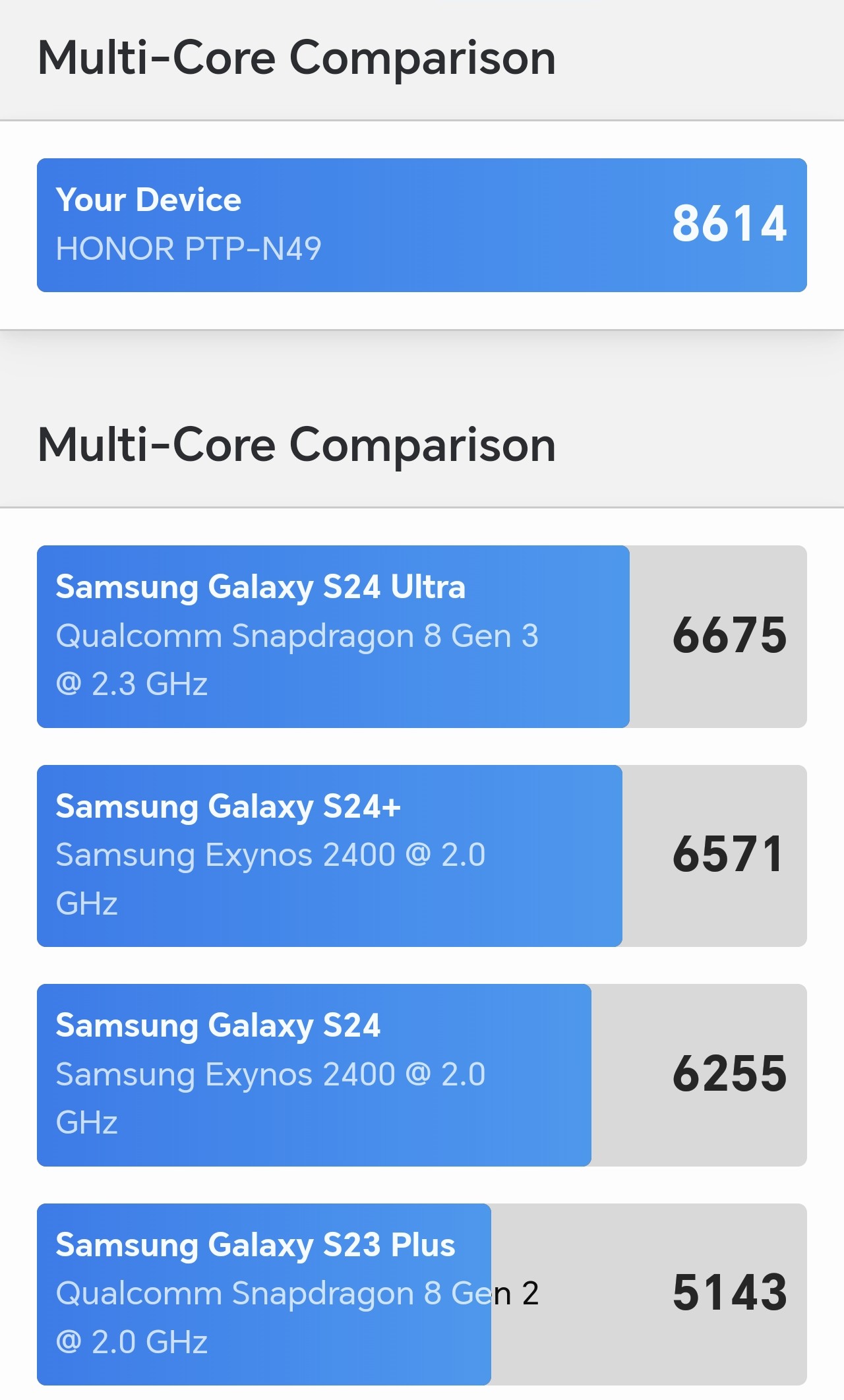This screenshot has height=1400, width=844.
Task: Tap the 8614 multi-core score
Action: (x=729, y=224)
